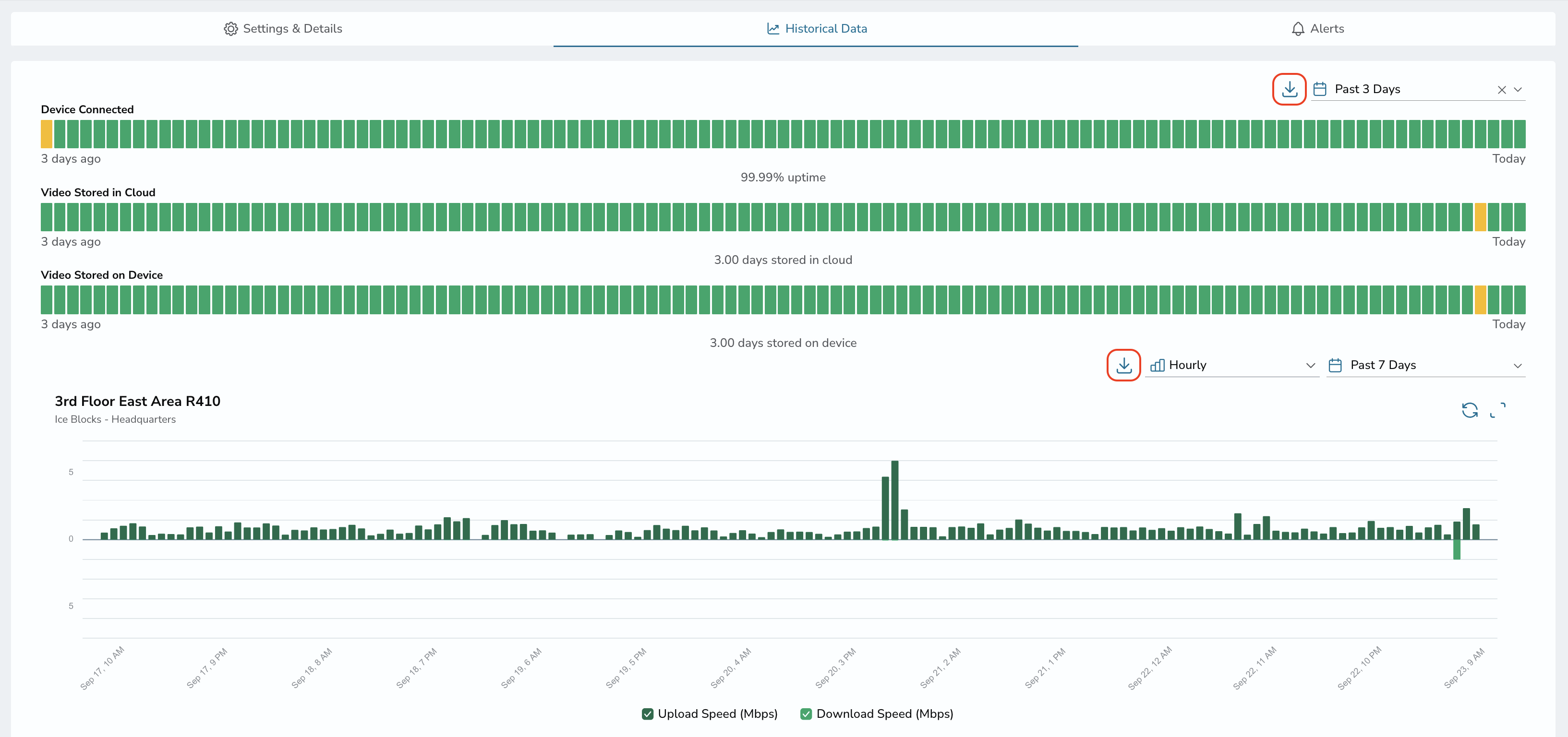Click the Alerts bell icon
The image size is (1568, 737).
tap(1298, 29)
